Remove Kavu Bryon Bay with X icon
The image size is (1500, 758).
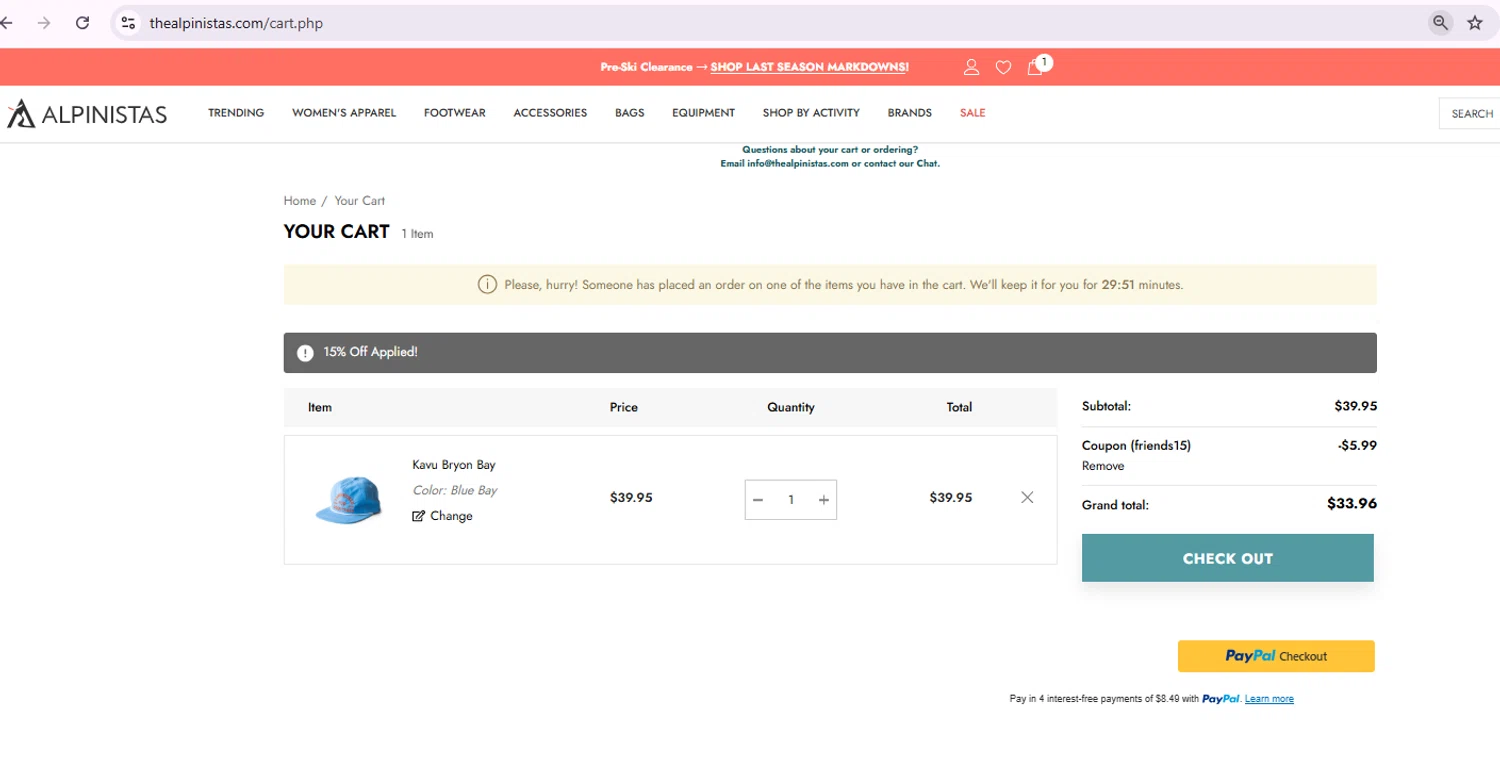pos(1027,497)
